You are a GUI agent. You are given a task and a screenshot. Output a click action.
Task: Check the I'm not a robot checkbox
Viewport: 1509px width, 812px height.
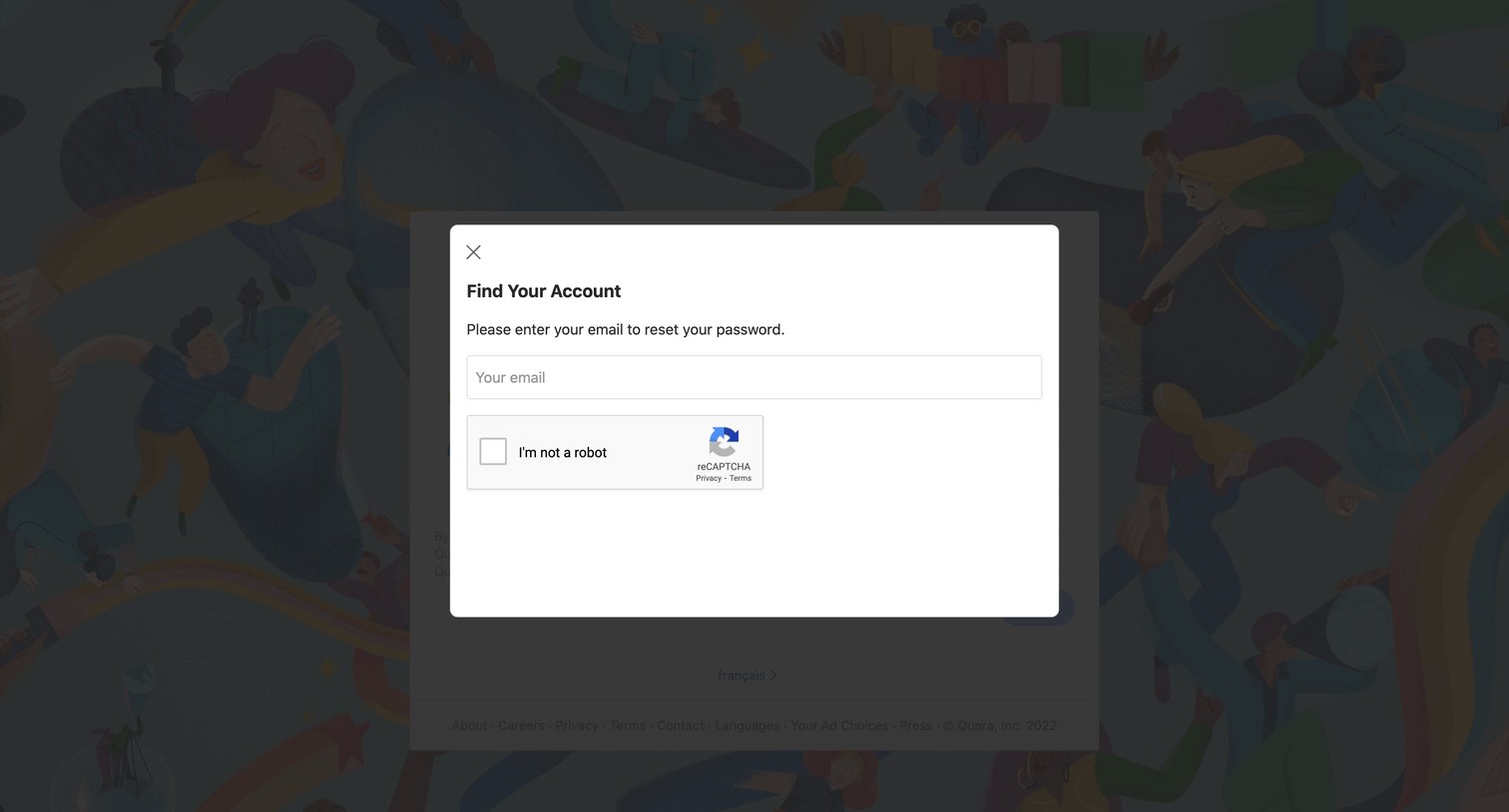pos(493,452)
